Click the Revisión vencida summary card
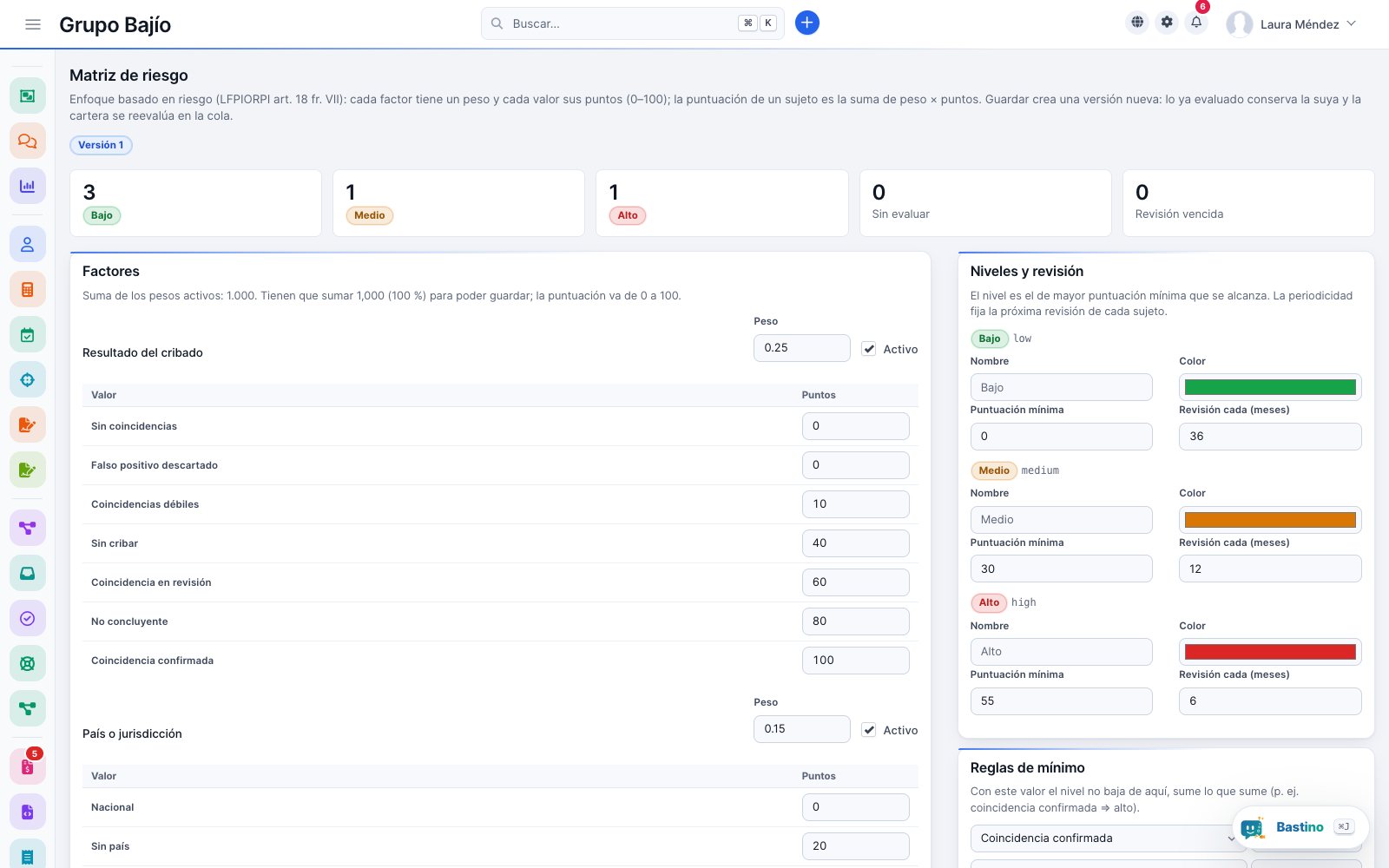This screenshot has width=1389, height=868. click(x=1248, y=203)
